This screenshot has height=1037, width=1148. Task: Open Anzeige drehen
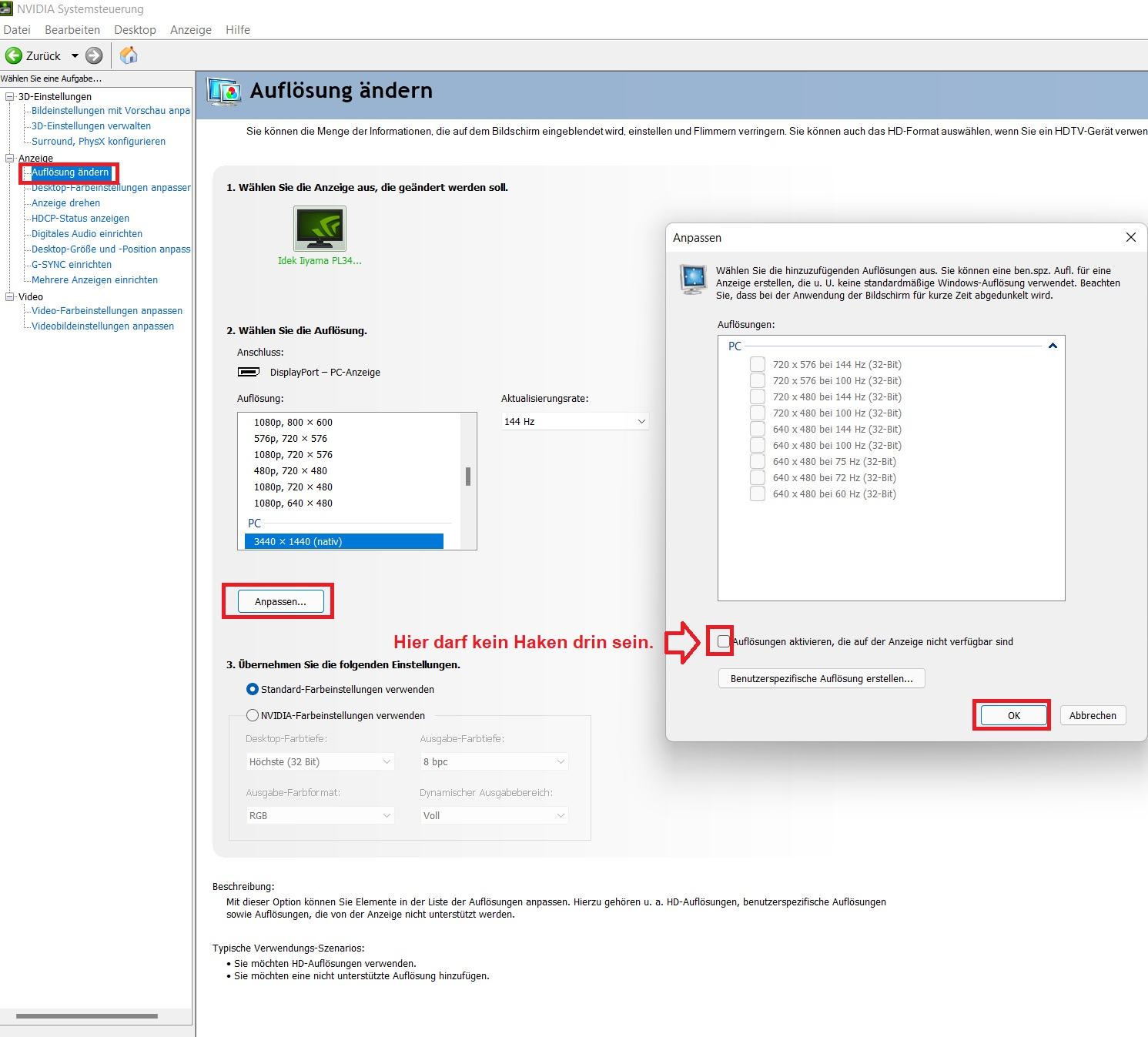pyautogui.click(x=65, y=203)
